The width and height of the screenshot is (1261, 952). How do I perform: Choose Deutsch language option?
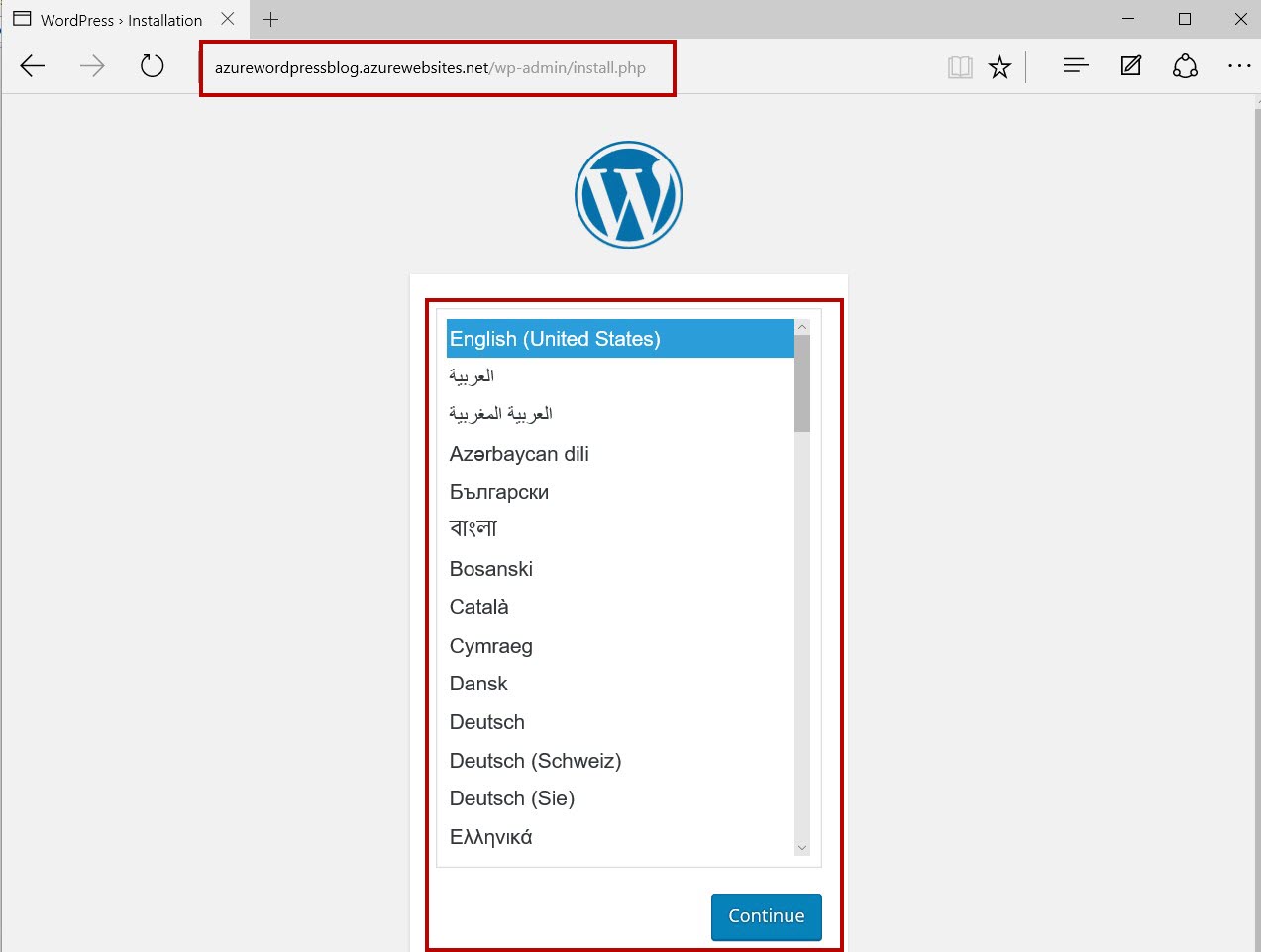click(x=620, y=722)
